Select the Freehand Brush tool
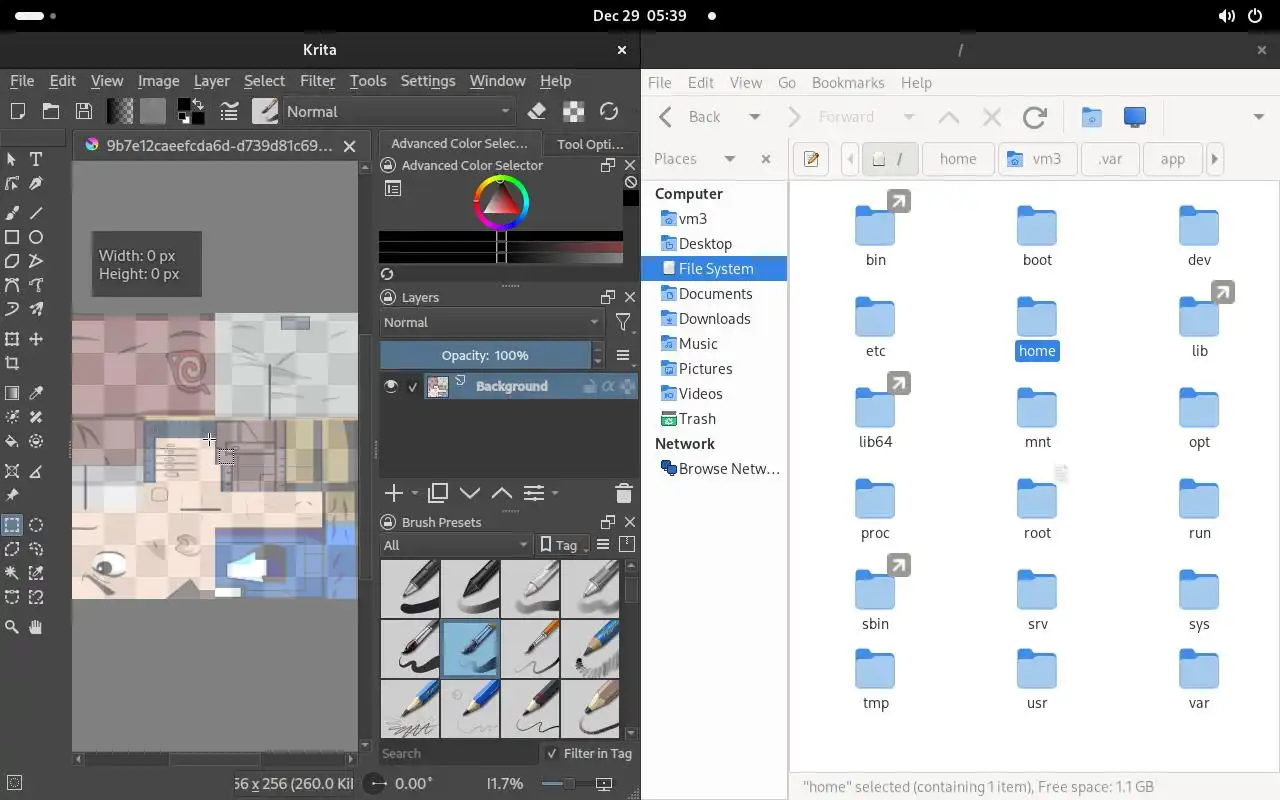Image resolution: width=1280 pixels, height=800 pixels. pos(12,213)
